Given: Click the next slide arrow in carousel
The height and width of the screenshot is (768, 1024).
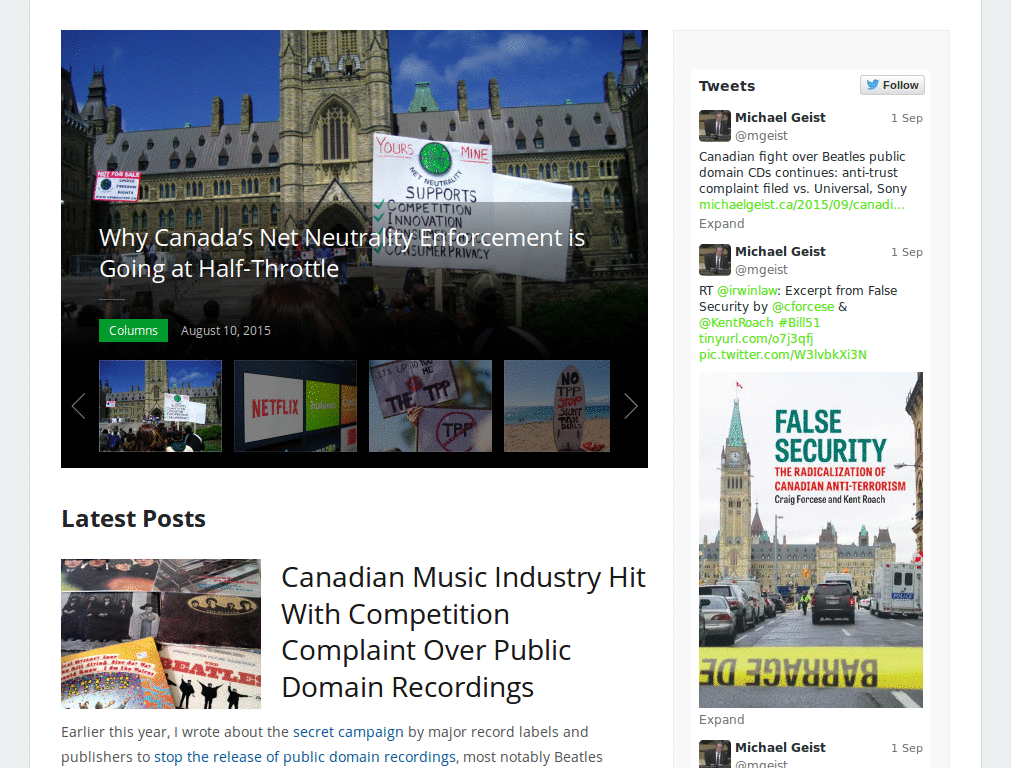Looking at the screenshot, I should pos(630,406).
